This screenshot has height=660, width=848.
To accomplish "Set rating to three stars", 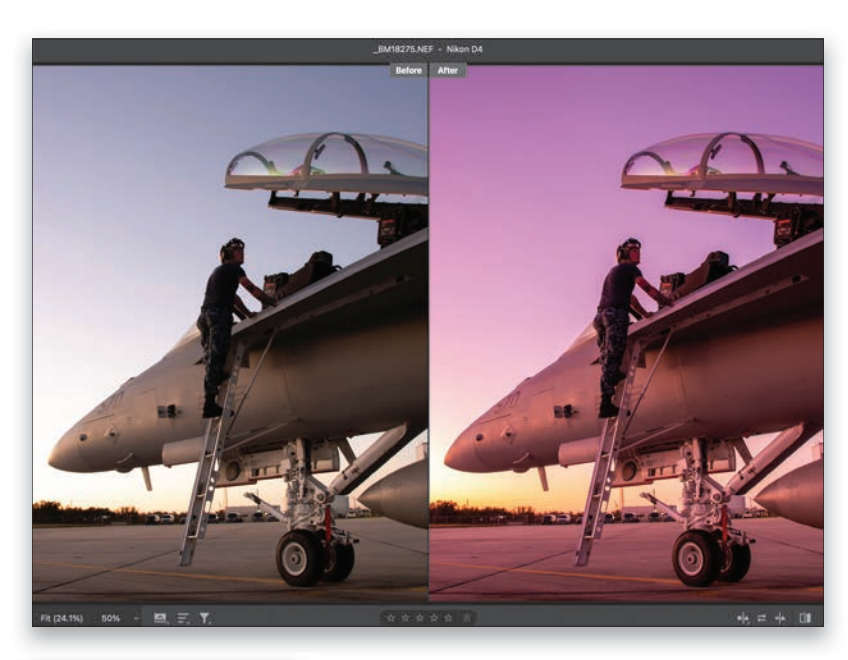I will 419,619.
